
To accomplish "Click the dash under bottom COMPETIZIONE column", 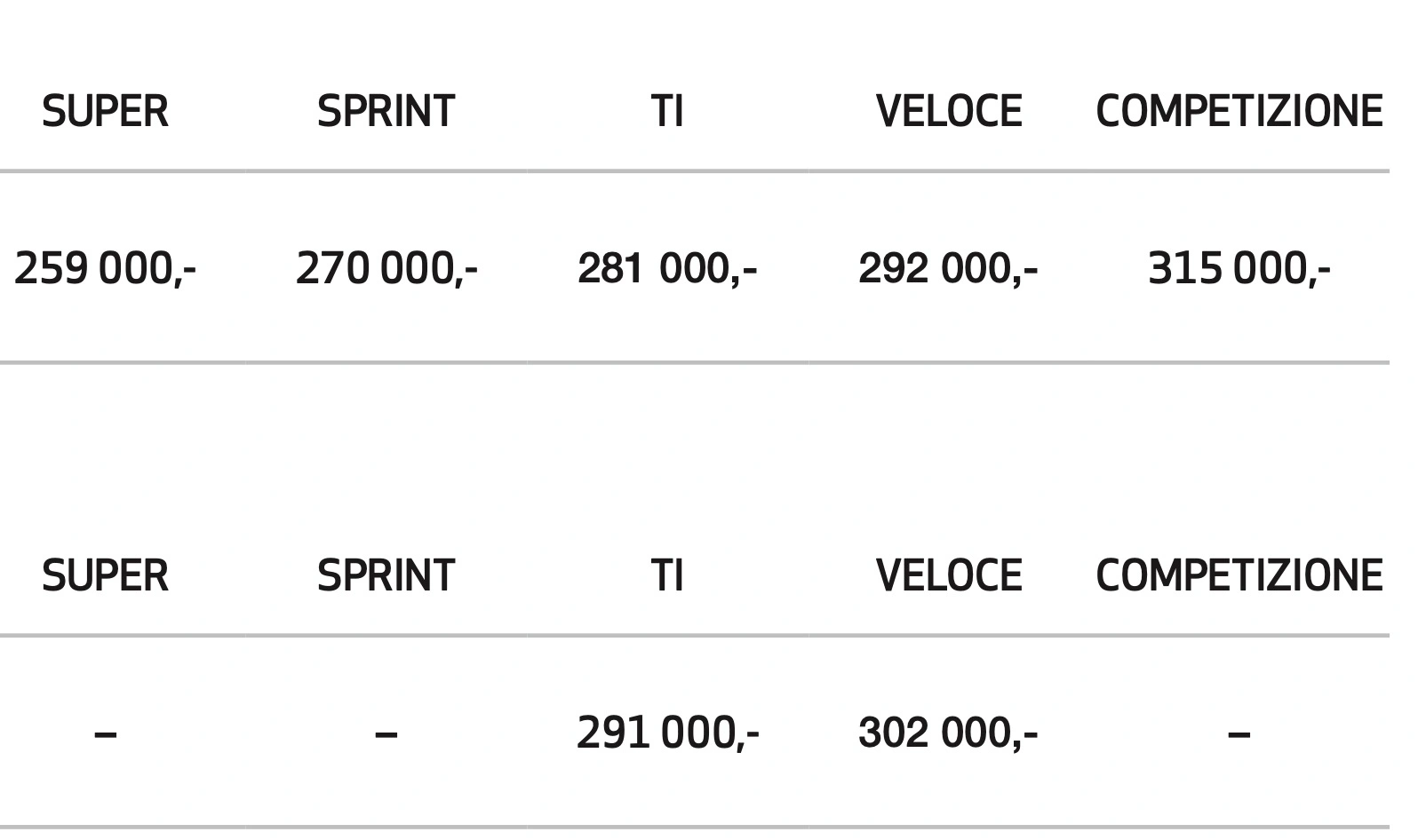I will click(x=1239, y=734).
